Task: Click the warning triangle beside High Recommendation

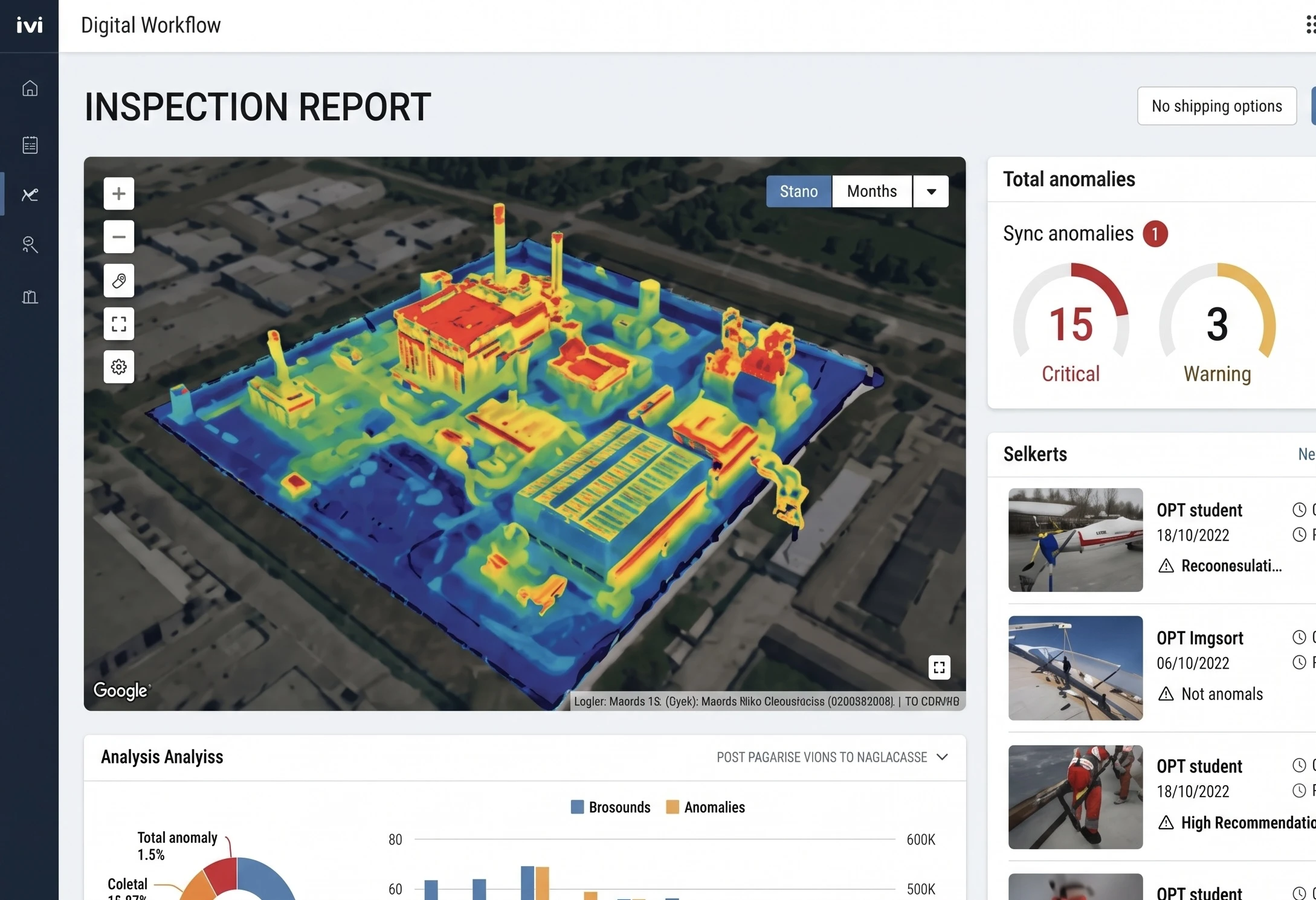Action: [x=1166, y=823]
